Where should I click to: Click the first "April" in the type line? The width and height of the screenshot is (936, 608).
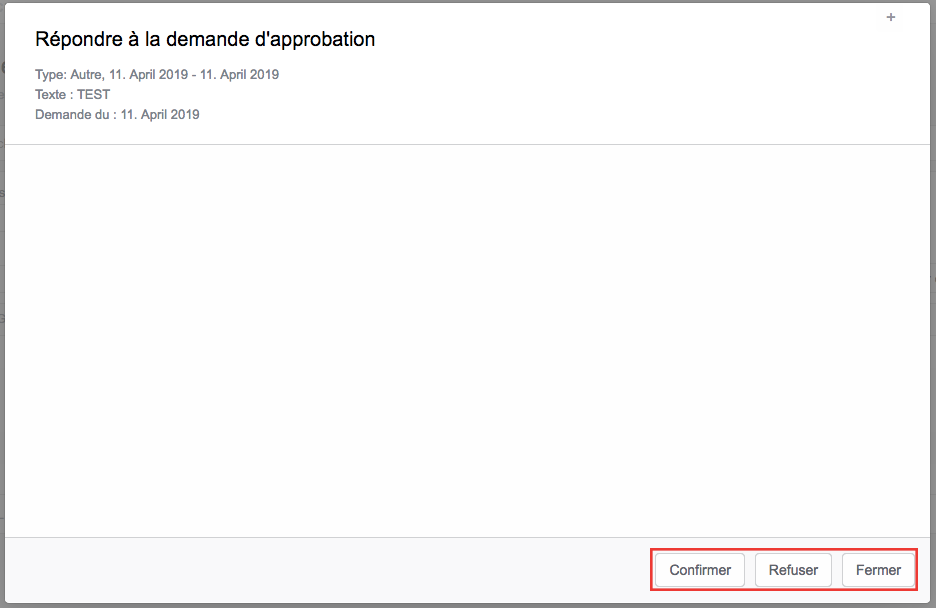[x=143, y=75]
